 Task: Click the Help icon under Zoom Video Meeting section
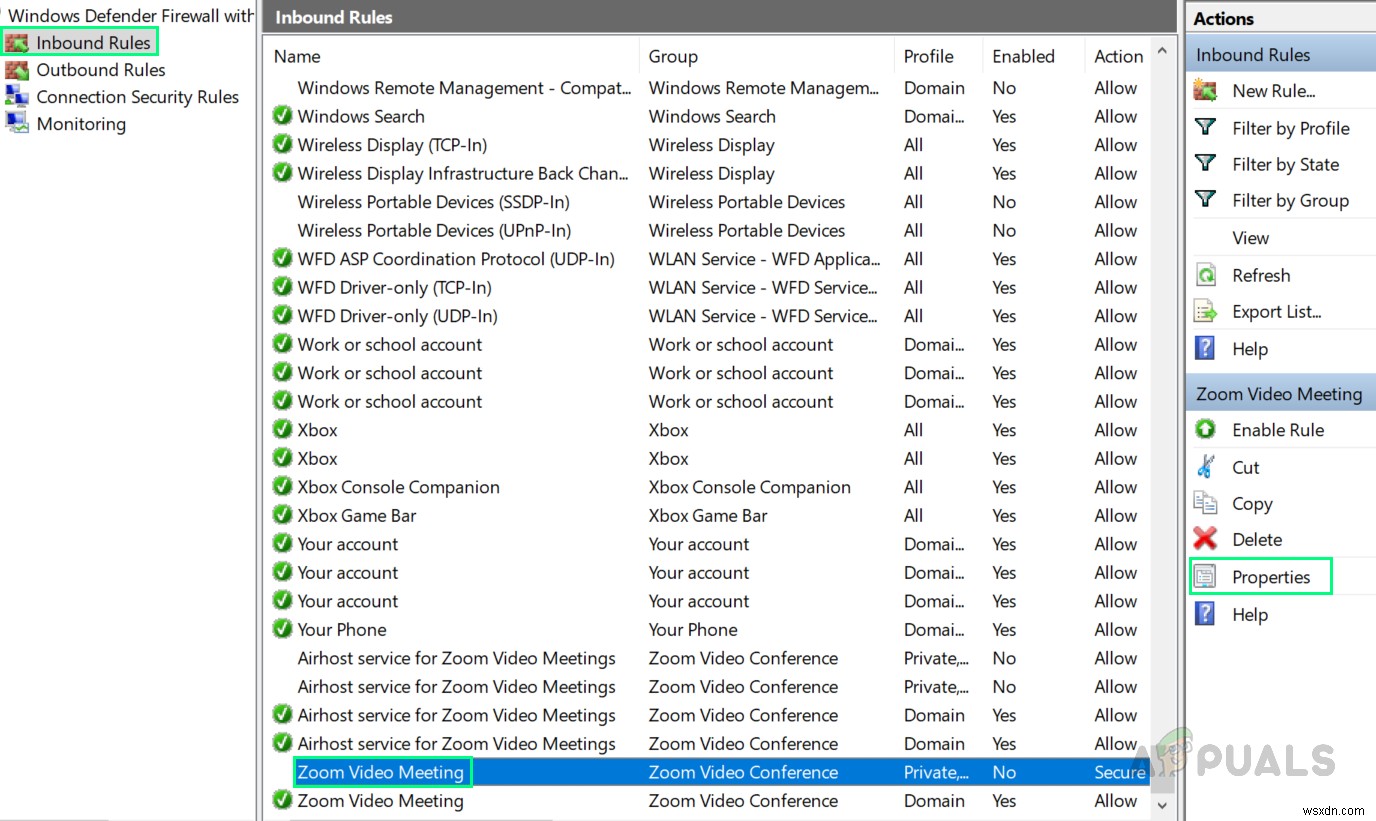[1206, 614]
